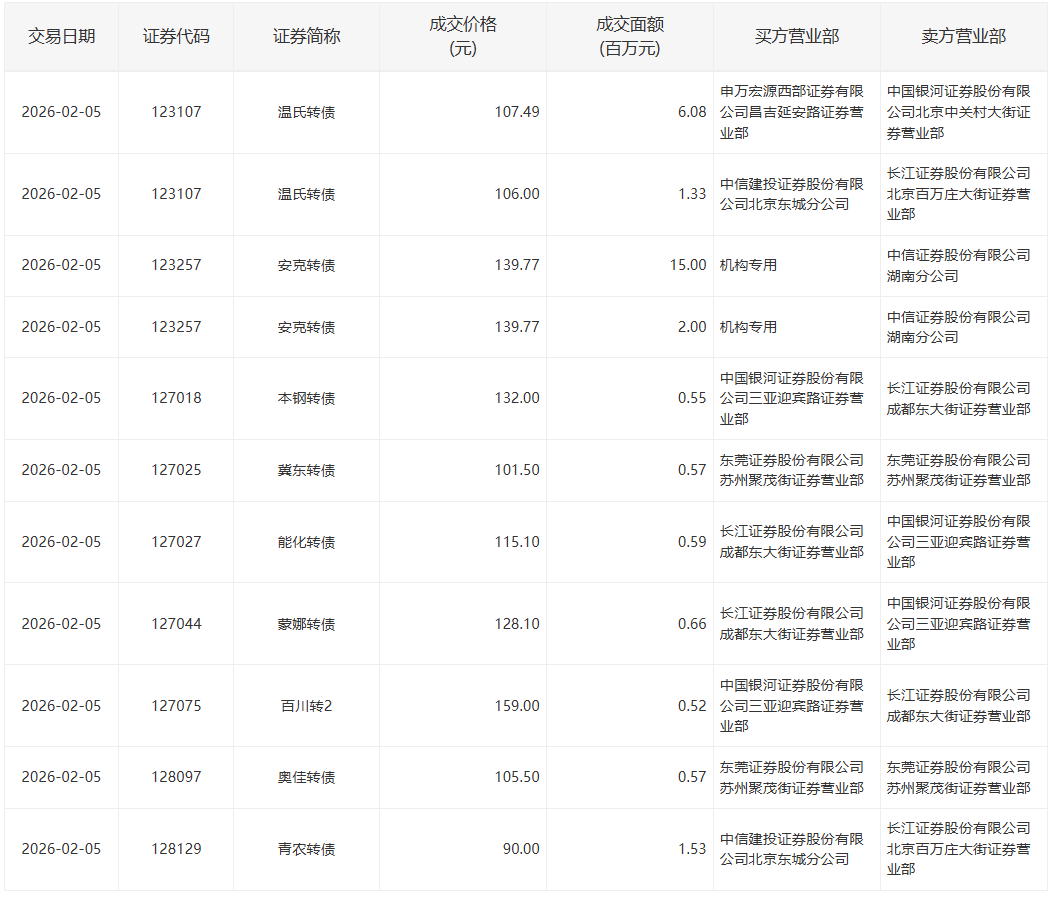Image resolution: width=1053 pixels, height=897 pixels.
Task: Open the 奥佳转债 bond name
Action: (306, 777)
